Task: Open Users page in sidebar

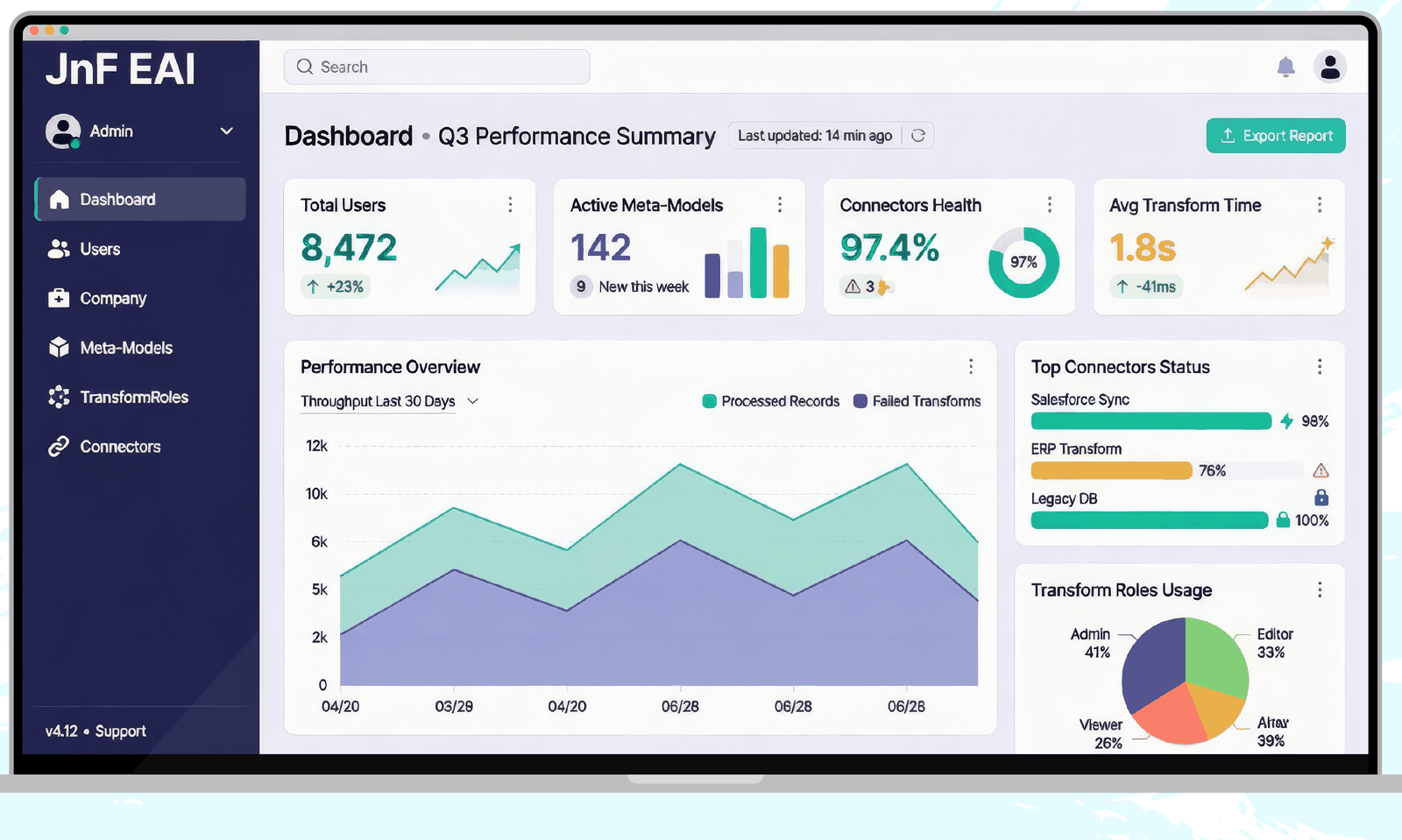Action: (x=140, y=249)
